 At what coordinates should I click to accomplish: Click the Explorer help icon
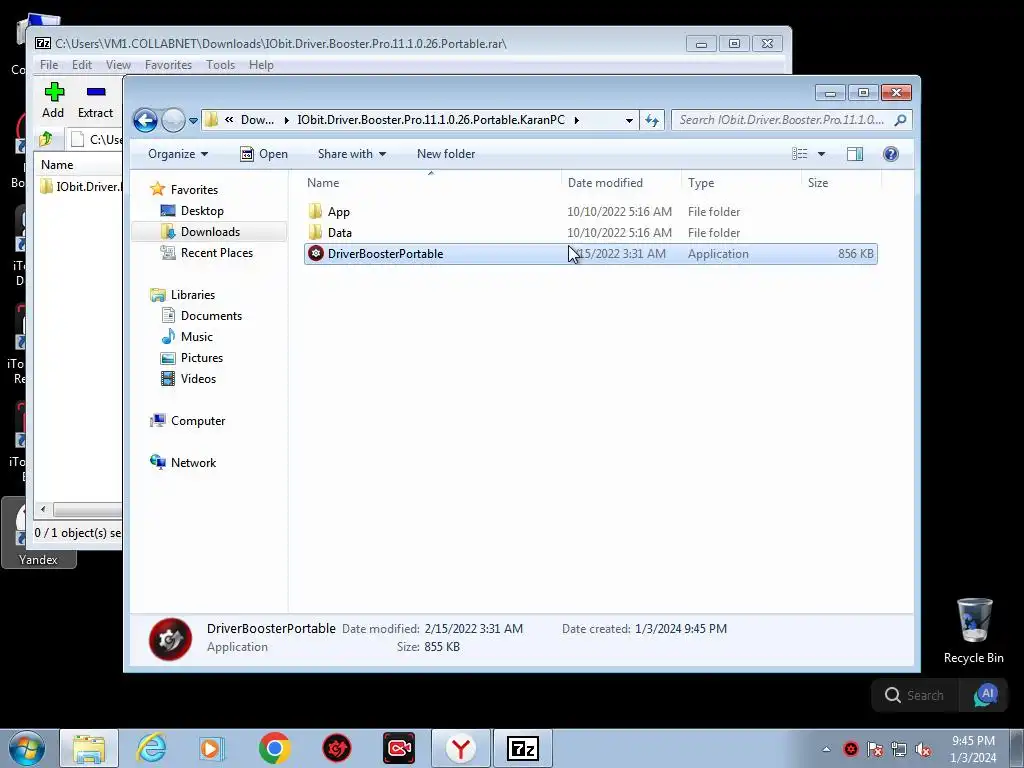(891, 154)
